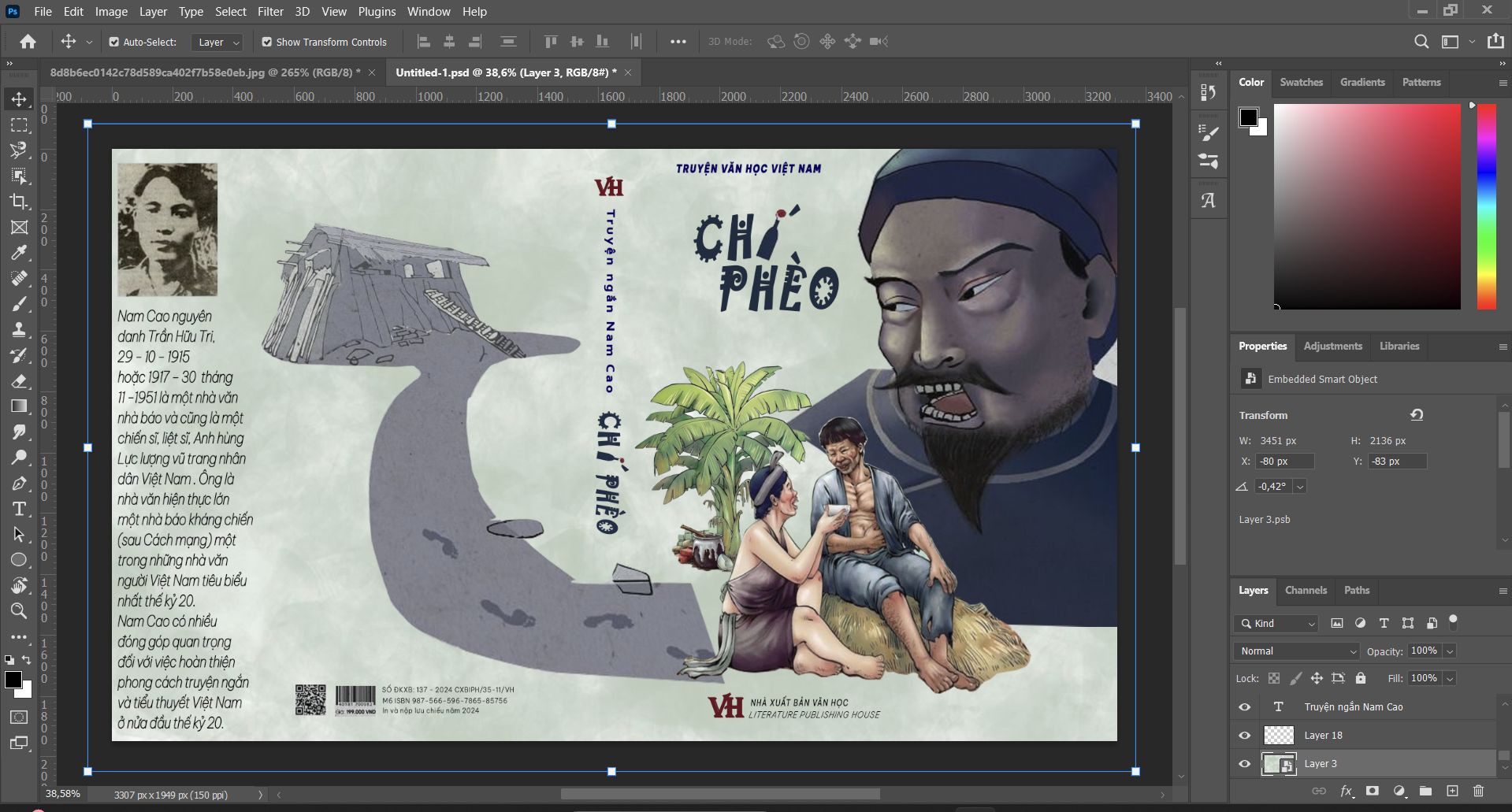Switch to the Channels tab
1512x812 pixels.
point(1306,590)
